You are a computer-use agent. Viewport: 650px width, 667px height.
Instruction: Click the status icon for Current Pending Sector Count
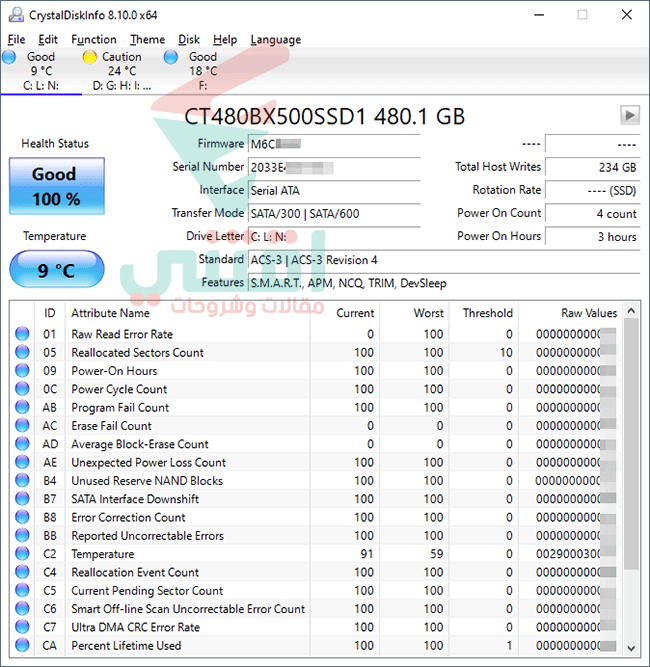(x=22, y=590)
